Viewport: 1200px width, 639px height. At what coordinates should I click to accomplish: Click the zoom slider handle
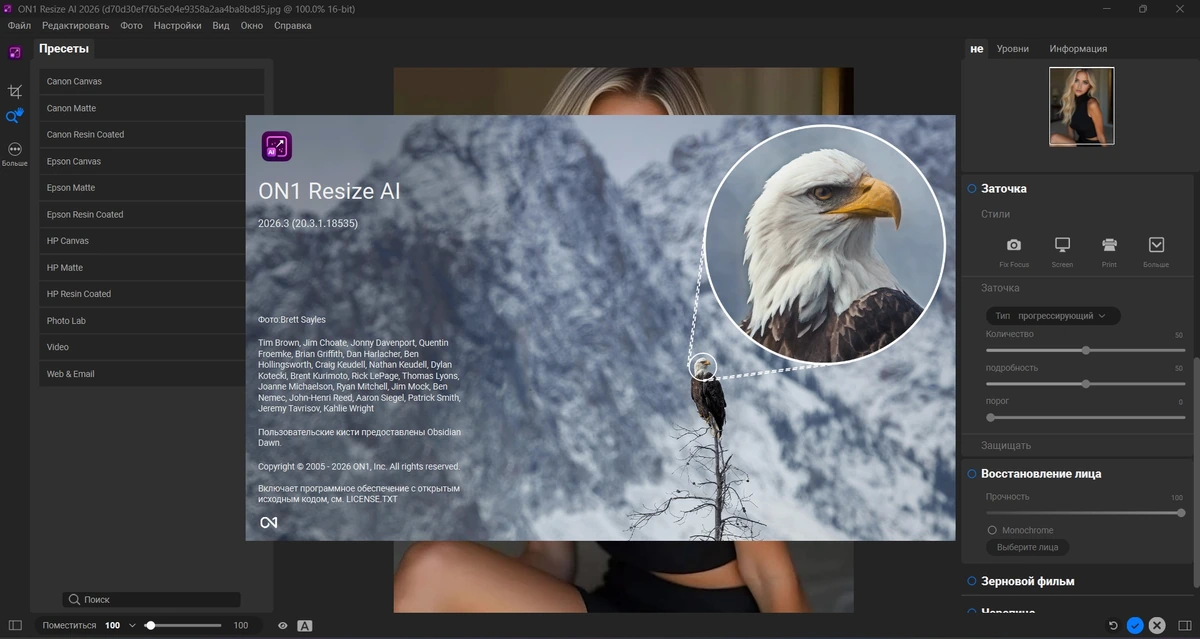pos(150,625)
